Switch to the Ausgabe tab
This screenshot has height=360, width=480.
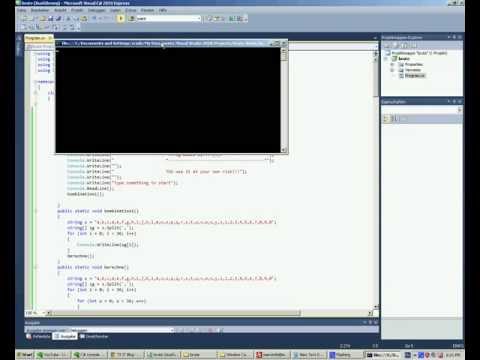pyautogui.click(x=65, y=337)
